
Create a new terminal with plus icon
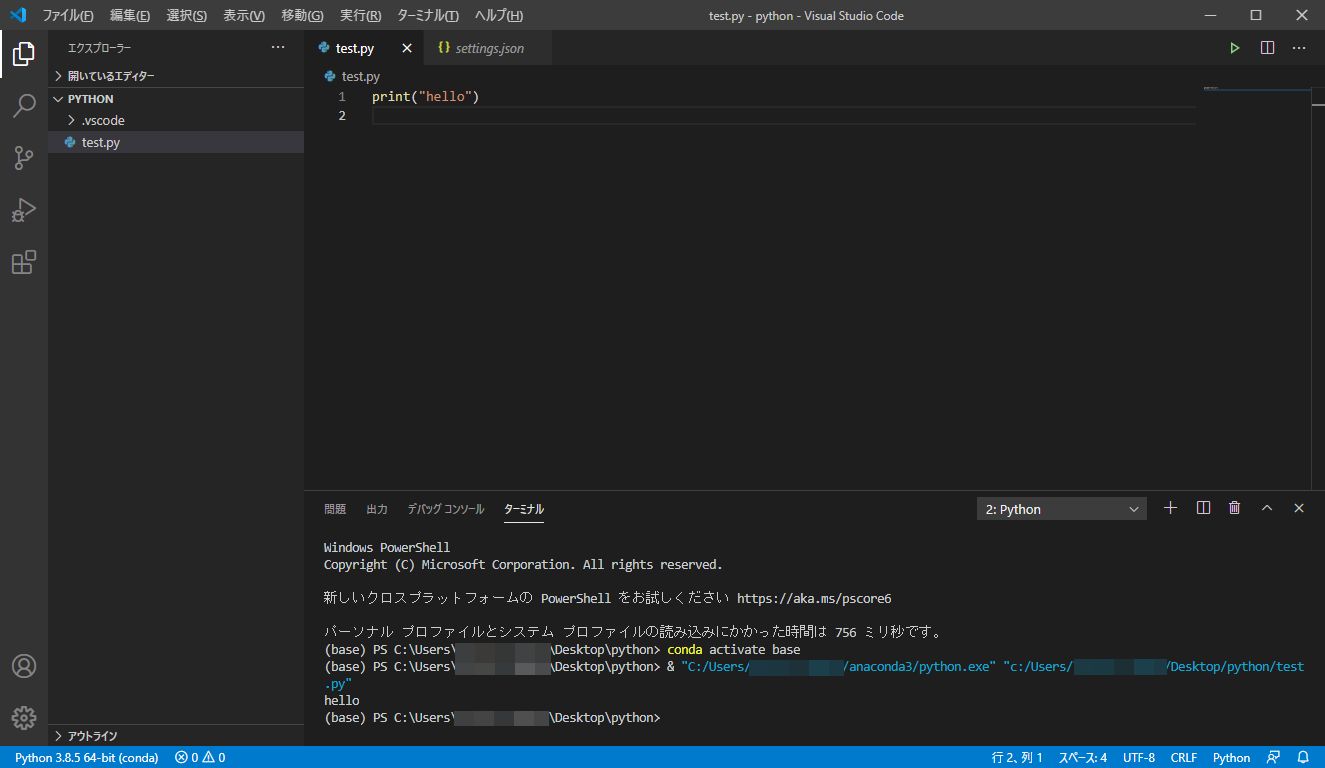[x=1171, y=508]
